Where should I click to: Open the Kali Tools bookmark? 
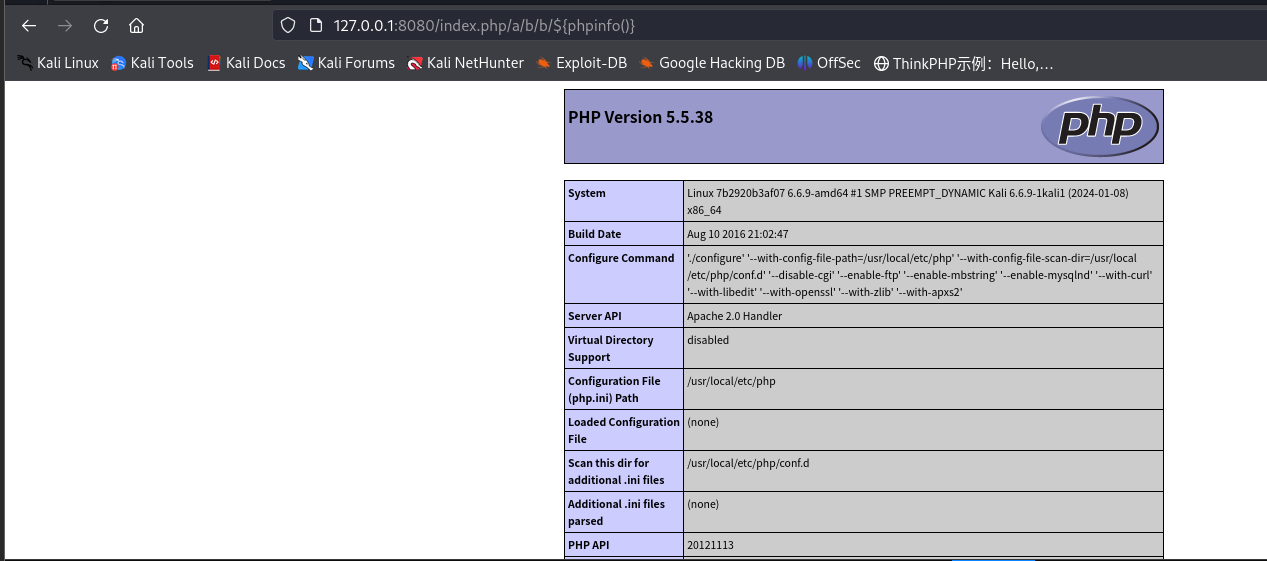pos(152,63)
